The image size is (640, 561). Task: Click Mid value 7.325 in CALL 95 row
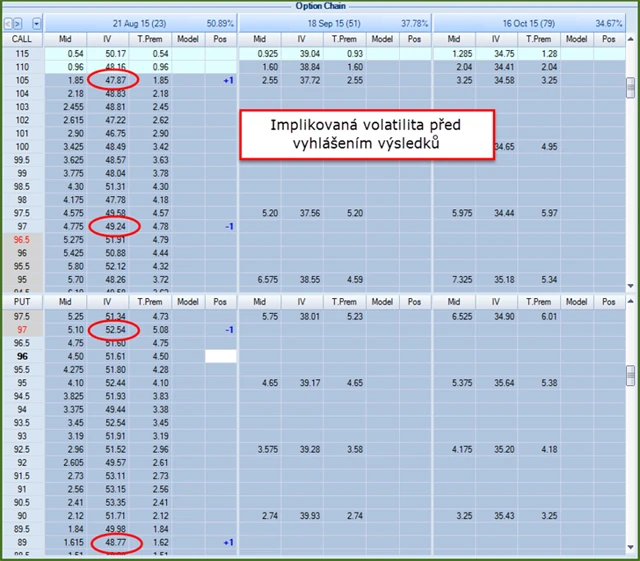(462, 280)
